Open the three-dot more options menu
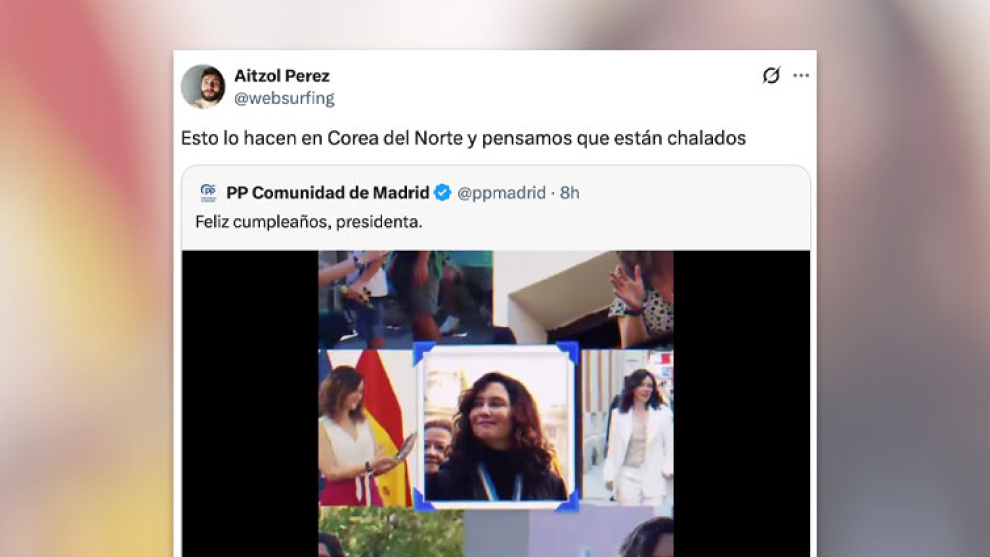The width and height of the screenshot is (990, 557). pyautogui.click(x=801, y=75)
